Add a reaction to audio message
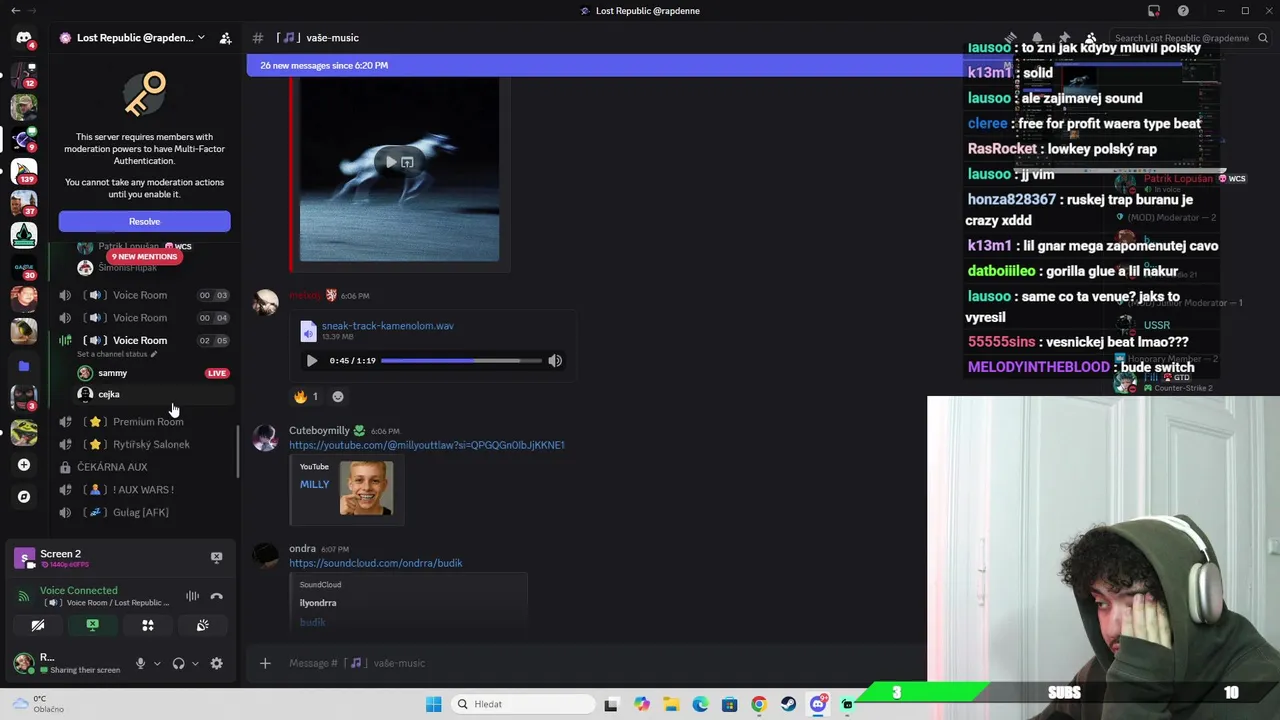Image resolution: width=1280 pixels, height=720 pixels. tap(338, 397)
